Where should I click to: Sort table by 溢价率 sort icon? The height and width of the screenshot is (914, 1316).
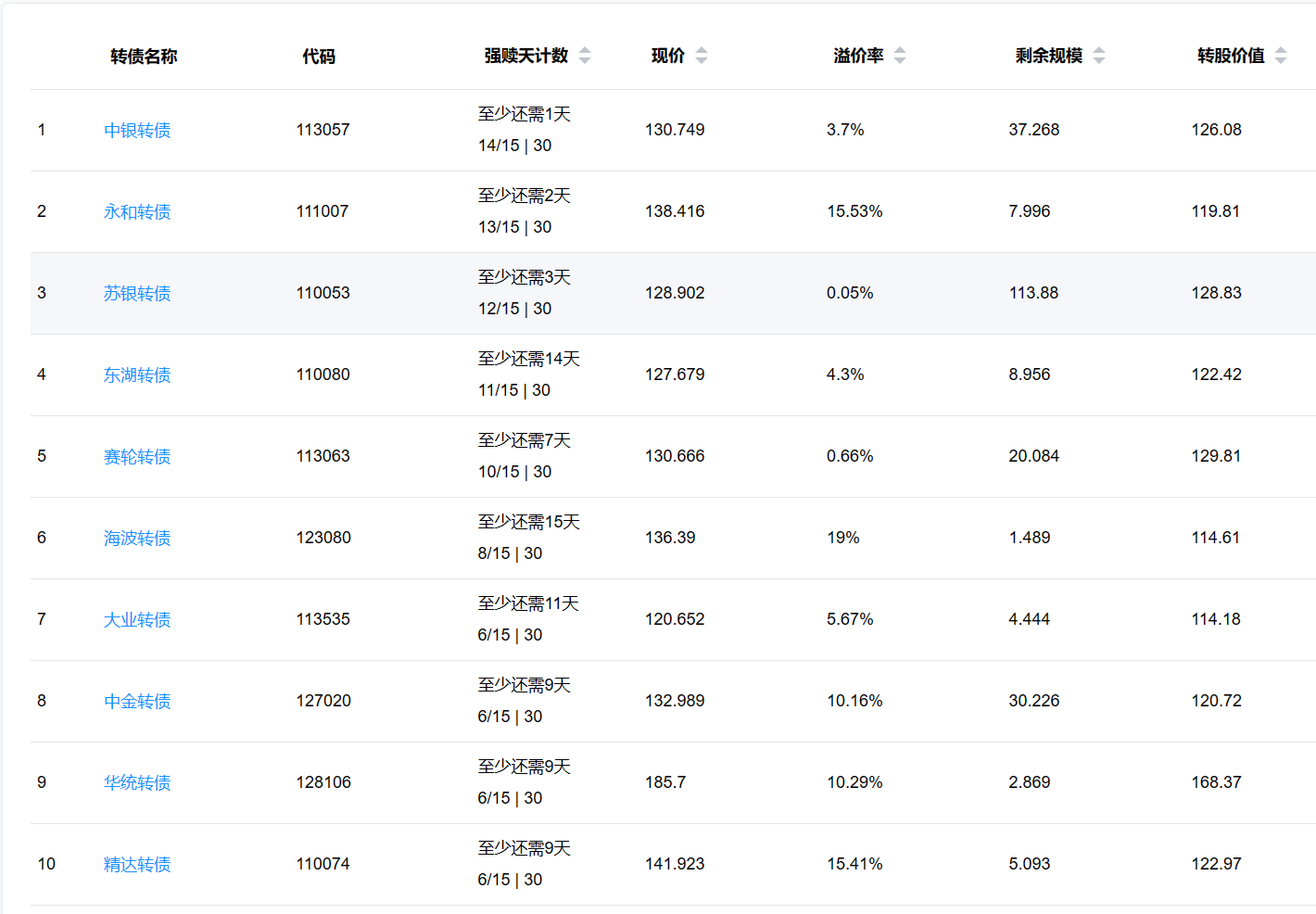900,56
